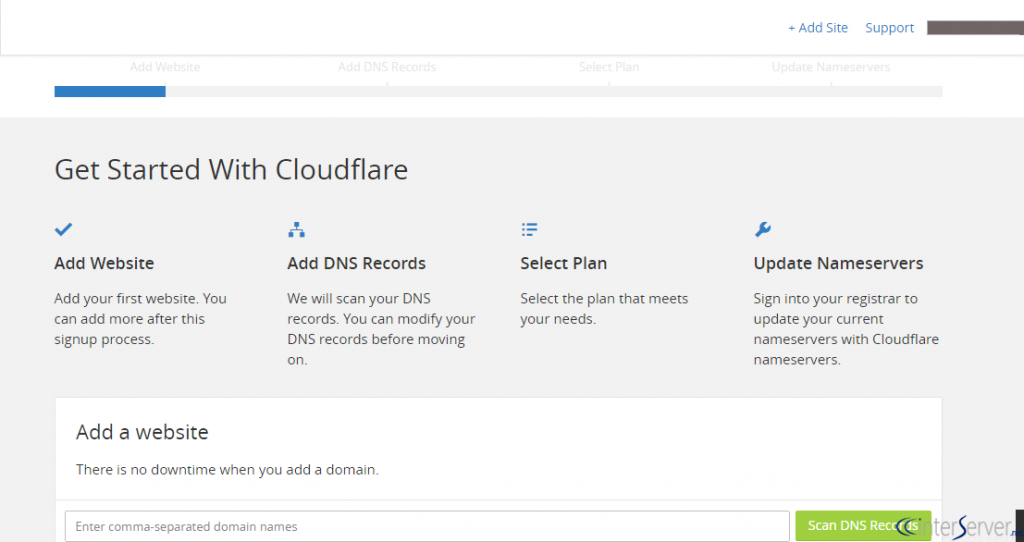Click the Scan DNS Records button

[863, 526]
